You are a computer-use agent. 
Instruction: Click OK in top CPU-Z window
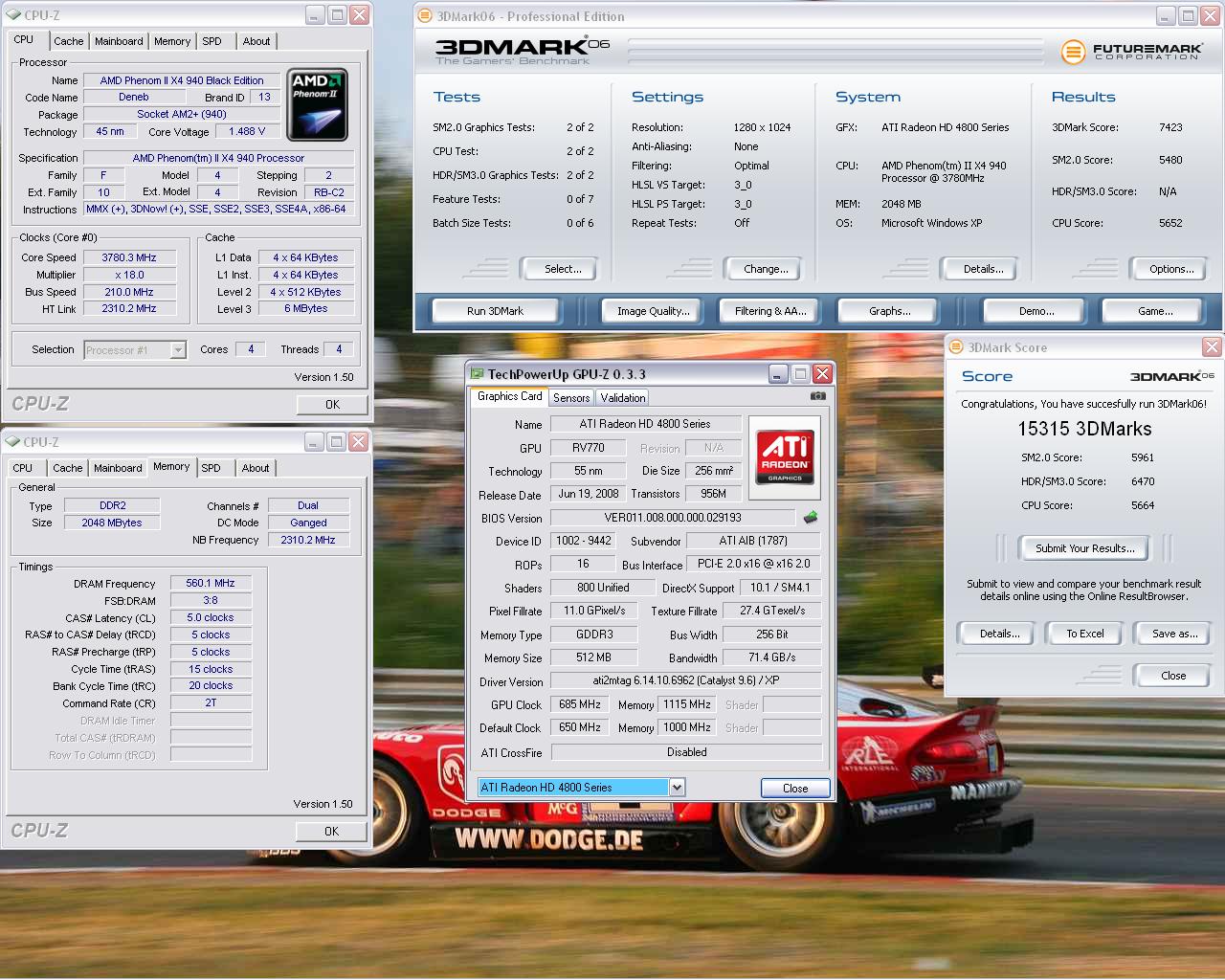[x=332, y=405]
